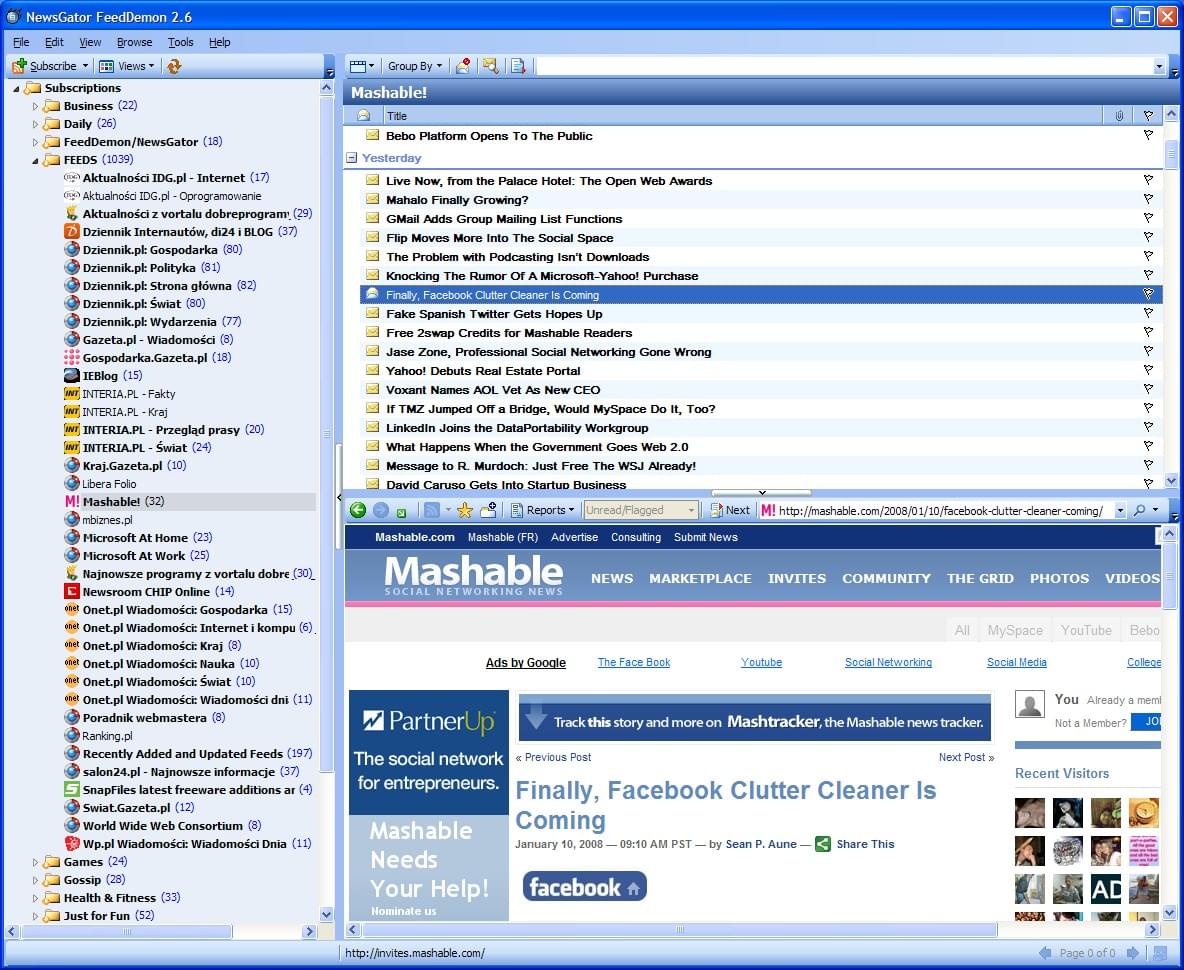Click the green Share This icon
The width and height of the screenshot is (1184, 970).
pyautogui.click(x=823, y=844)
